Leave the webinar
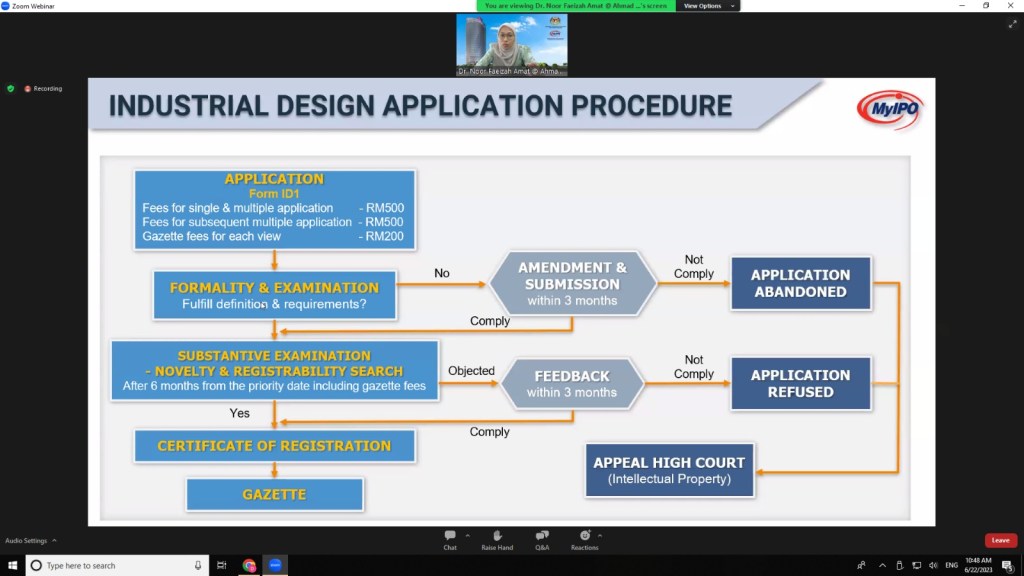The image size is (1024, 576). pos(1000,540)
